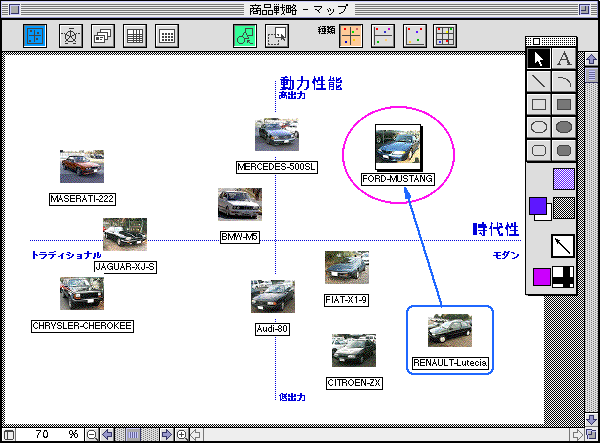600x443 pixels.
Task: Click the トラディショナル axis label
Action: click(66, 255)
